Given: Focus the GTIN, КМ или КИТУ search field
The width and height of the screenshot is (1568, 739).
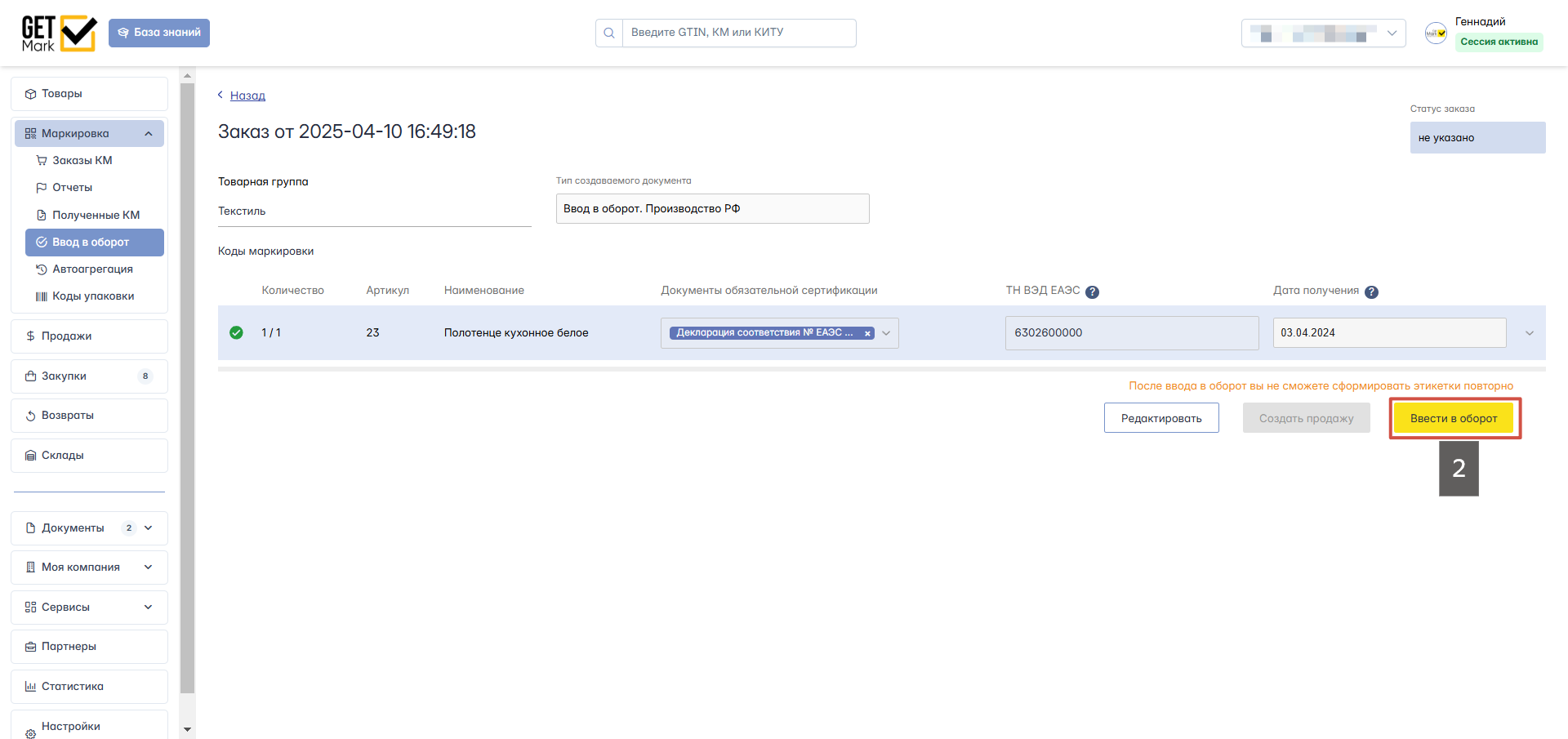Looking at the screenshot, I should click(x=739, y=33).
